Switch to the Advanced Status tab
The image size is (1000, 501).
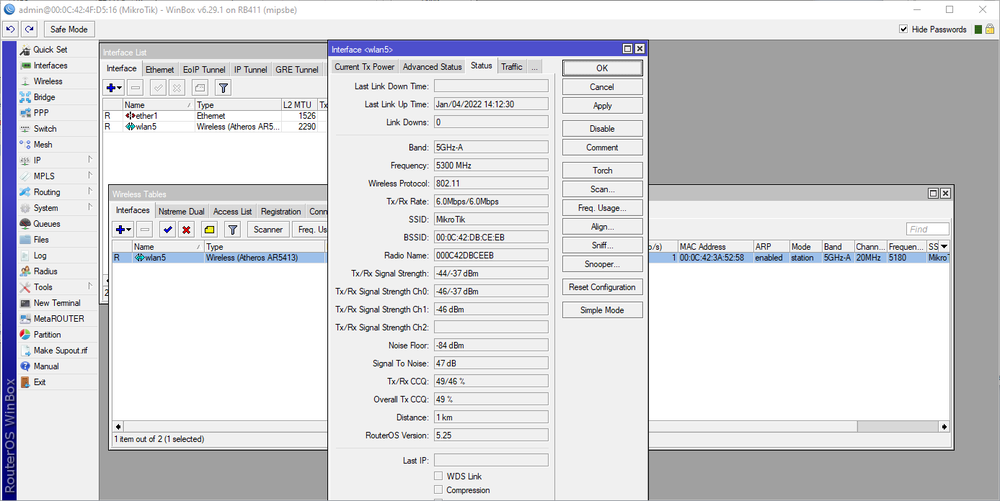pyautogui.click(x=432, y=67)
